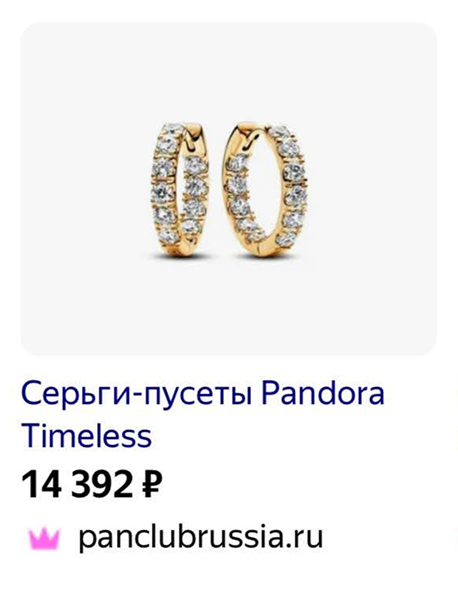Click the number 392 in the price

[x=102, y=485]
